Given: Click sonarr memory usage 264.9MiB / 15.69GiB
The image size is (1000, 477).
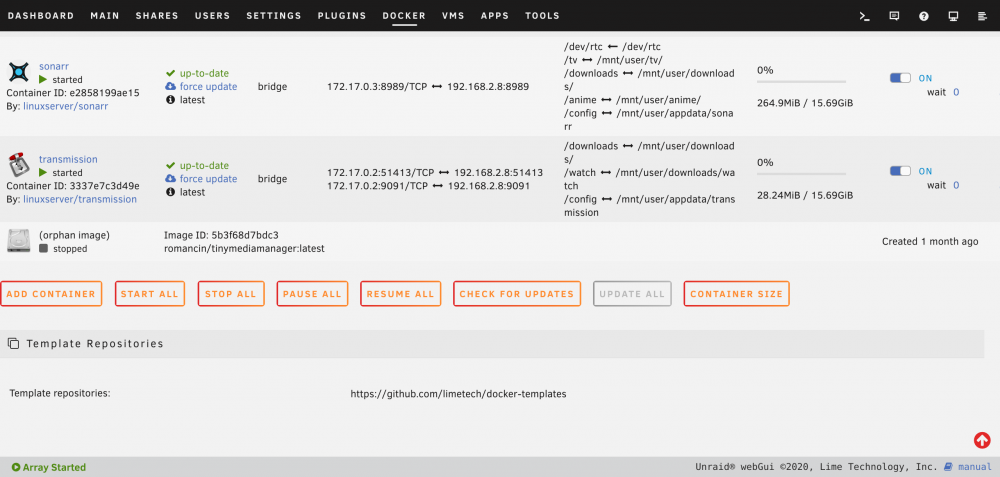Looking at the screenshot, I should [x=805, y=103].
